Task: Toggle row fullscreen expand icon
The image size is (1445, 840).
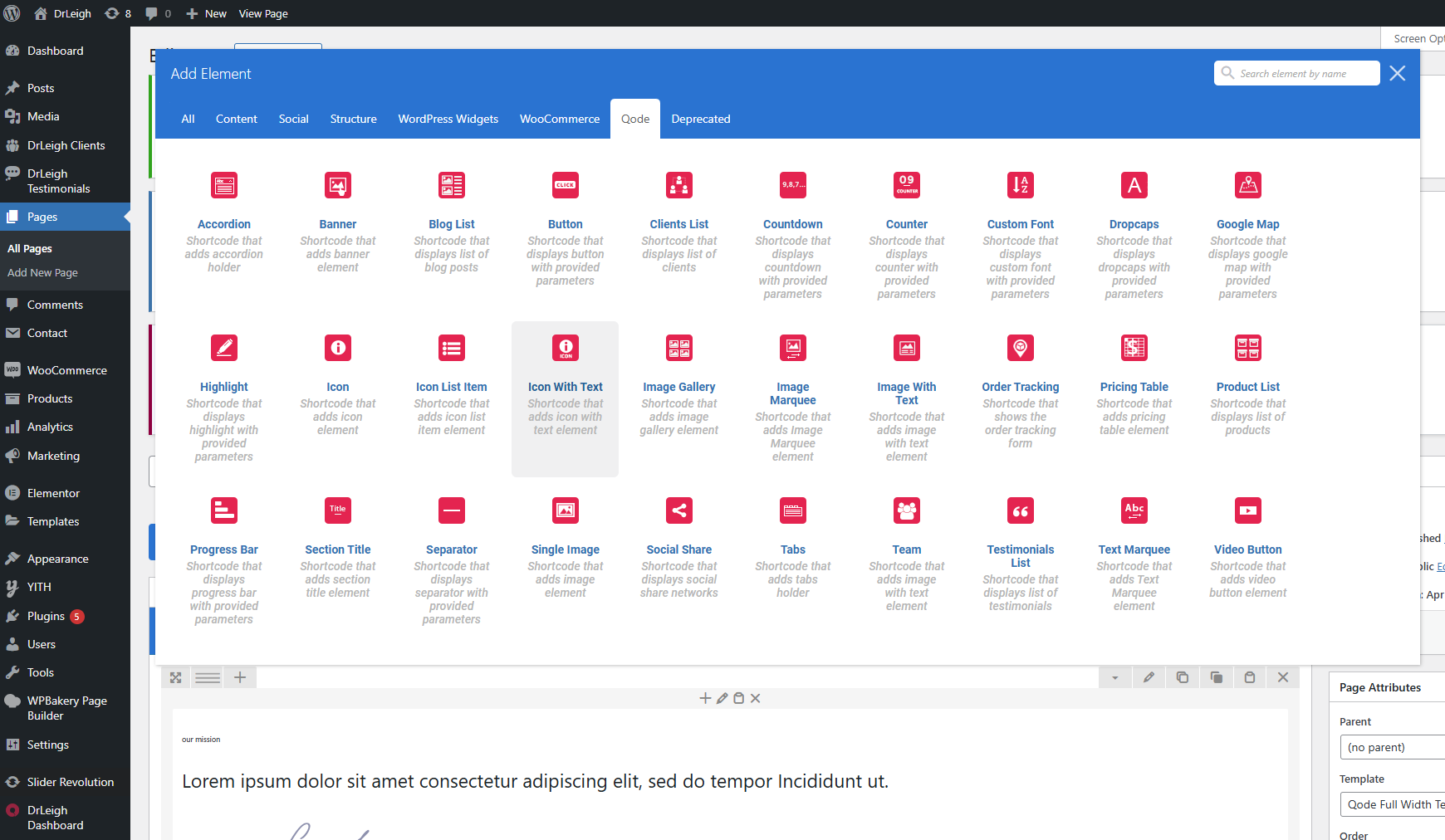Action: click(x=176, y=677)
